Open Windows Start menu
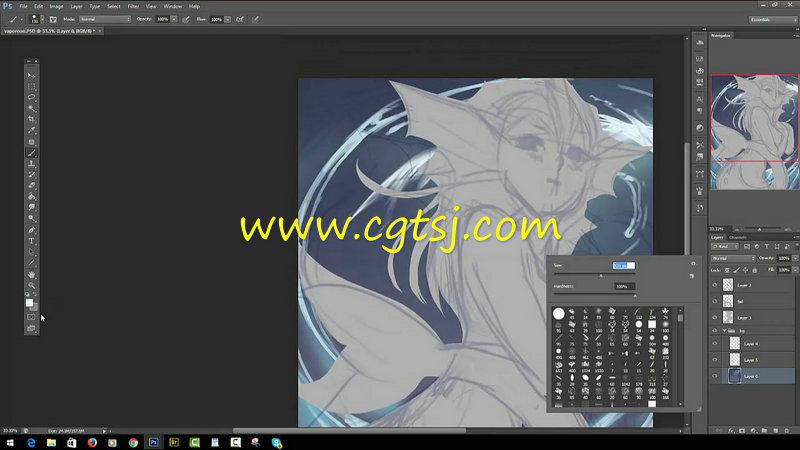 point(10,442)
